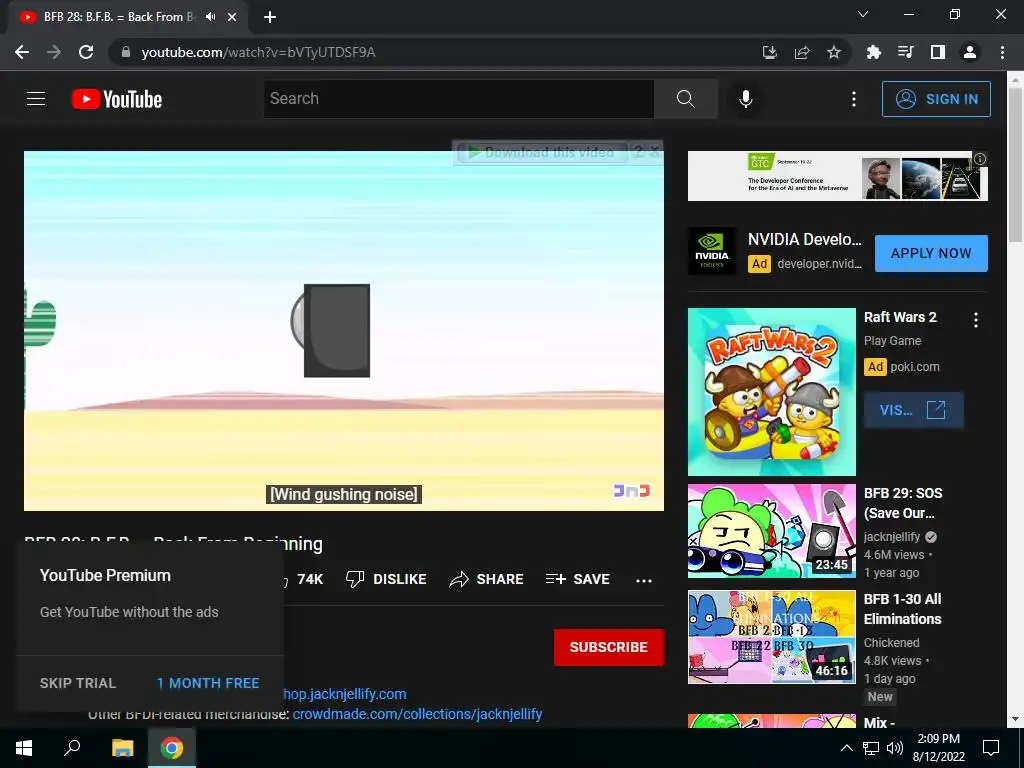Image resolution: width=1024 pixels, height=768 pixels.
Task: Open File Explorer from taskbar
Action: pos(122,748)
